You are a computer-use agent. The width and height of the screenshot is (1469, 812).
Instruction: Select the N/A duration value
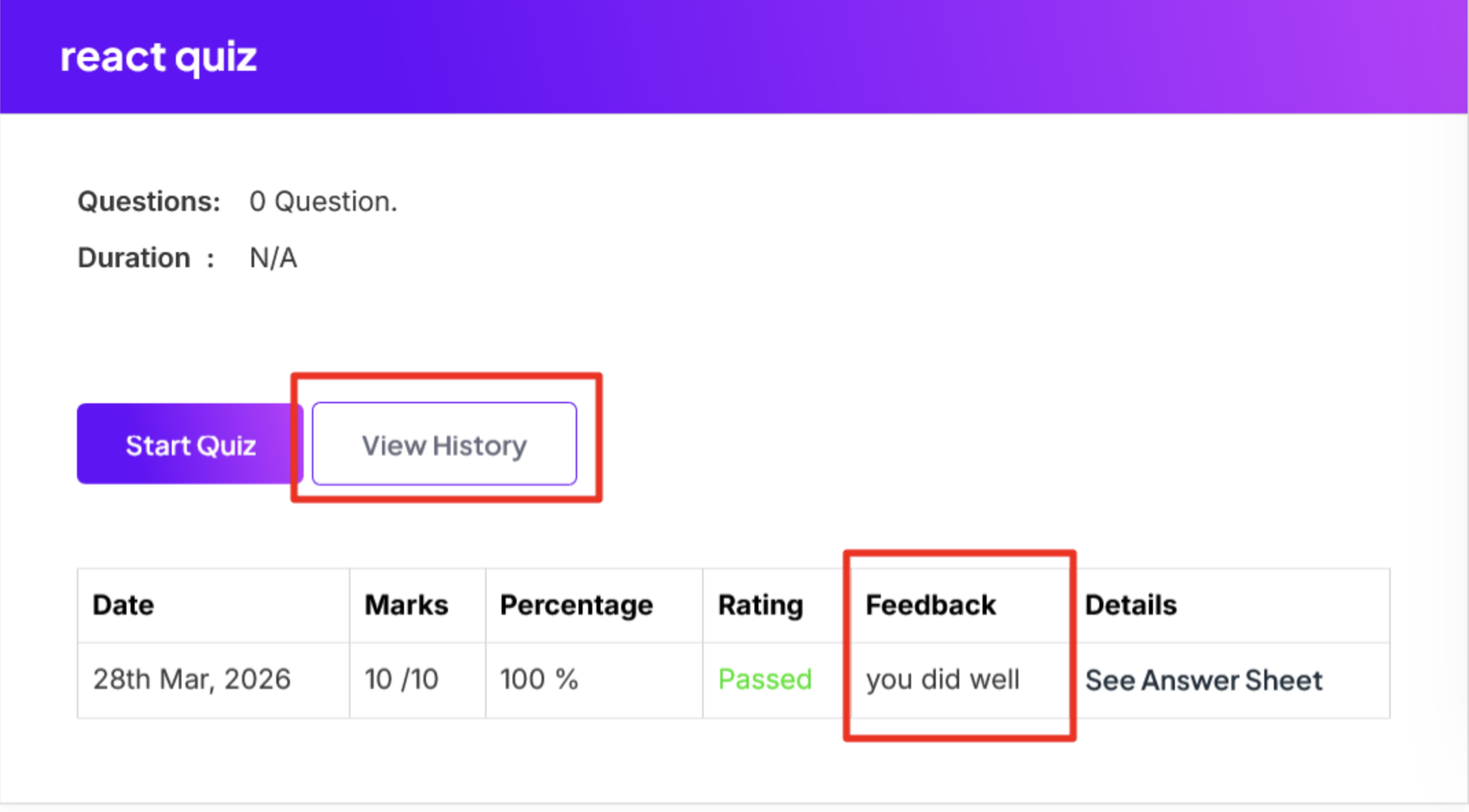pos(273,258)
